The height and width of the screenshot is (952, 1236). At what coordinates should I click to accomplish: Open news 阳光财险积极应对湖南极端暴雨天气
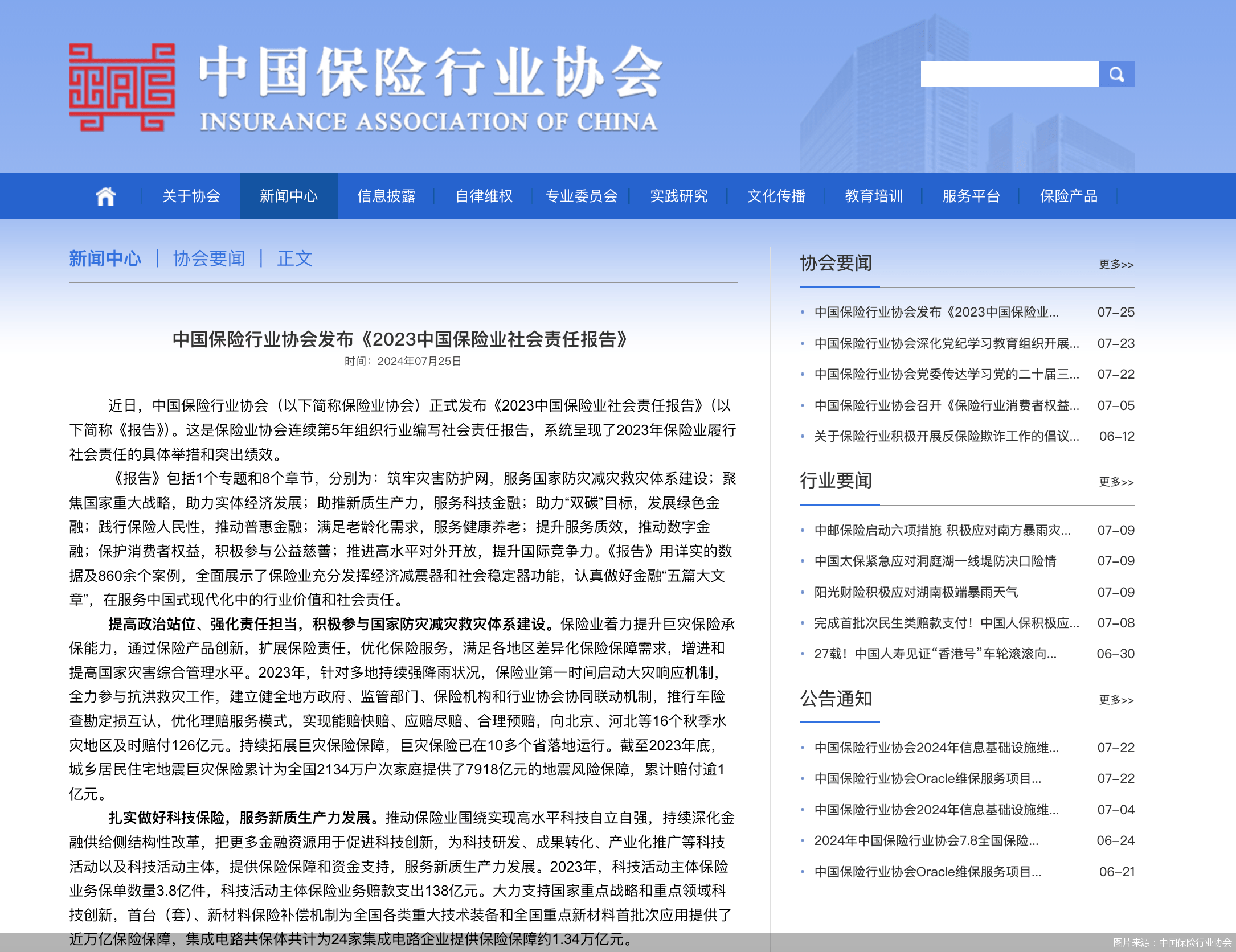(x=916, y=592)
